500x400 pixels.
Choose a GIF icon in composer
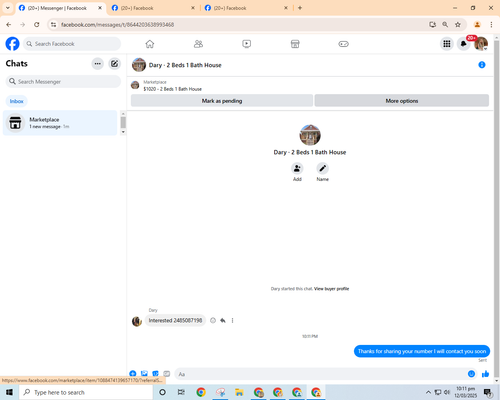pos(167,374)
